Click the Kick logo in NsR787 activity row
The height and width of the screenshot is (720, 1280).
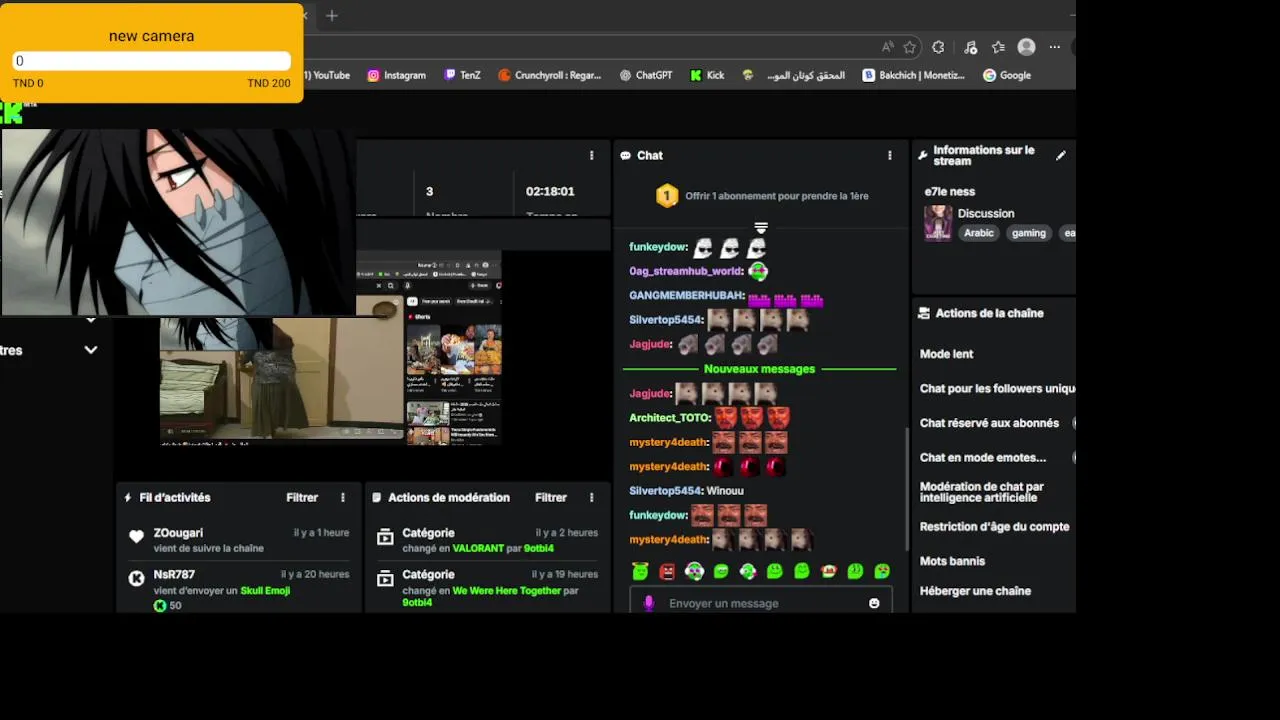(137, 578)
